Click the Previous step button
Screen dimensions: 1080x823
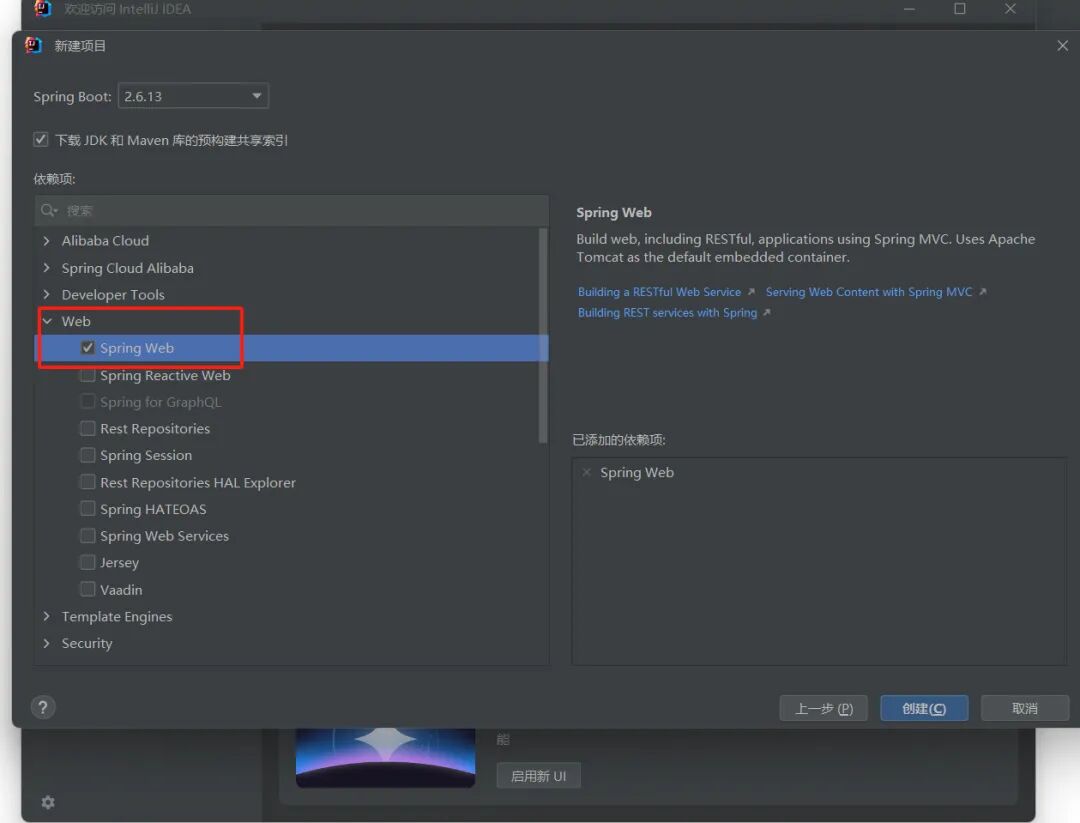pos(823,708)
